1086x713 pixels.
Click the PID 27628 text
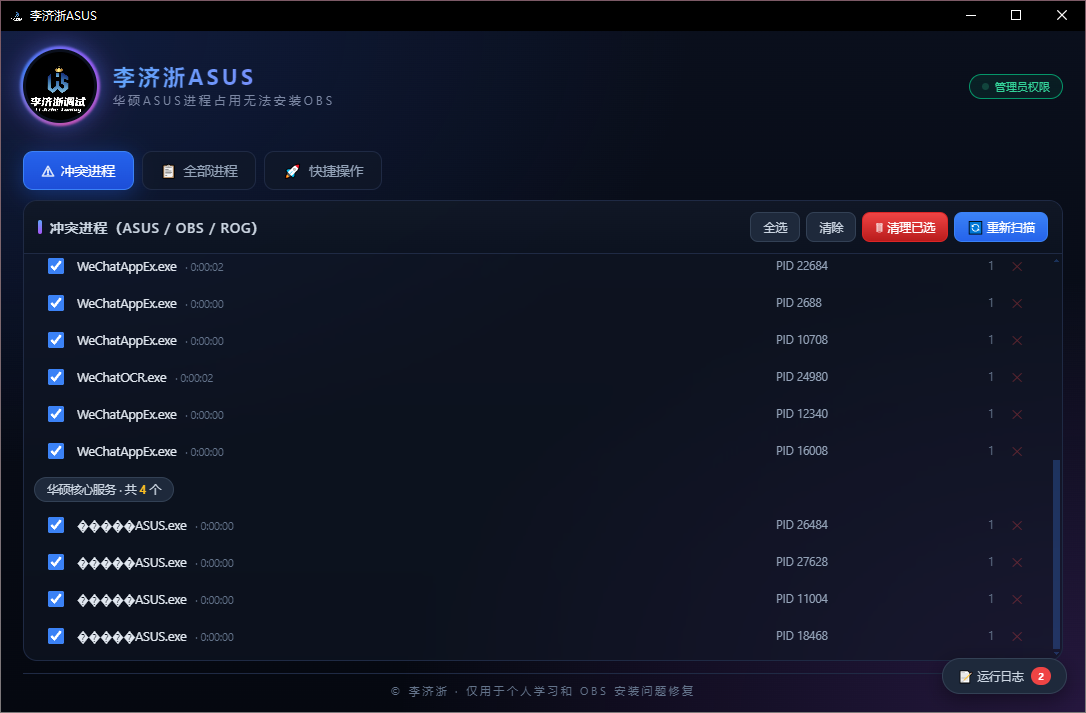[802, 562]
